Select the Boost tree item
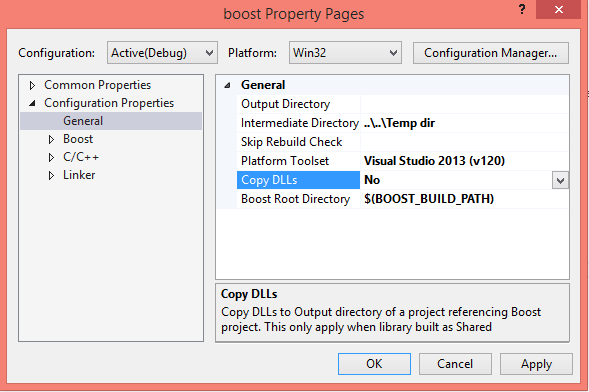 78,139
